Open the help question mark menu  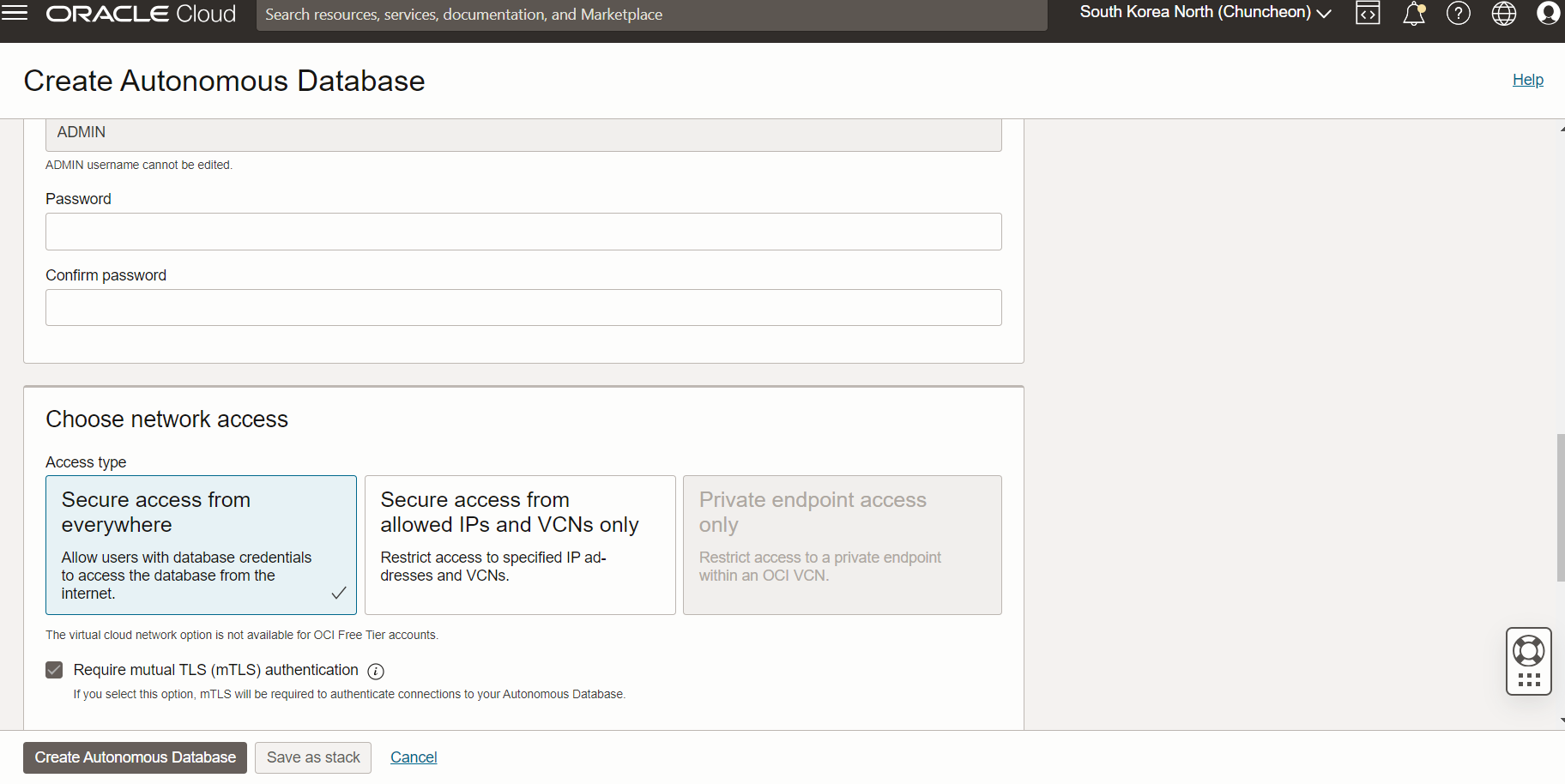(1459, 13)
